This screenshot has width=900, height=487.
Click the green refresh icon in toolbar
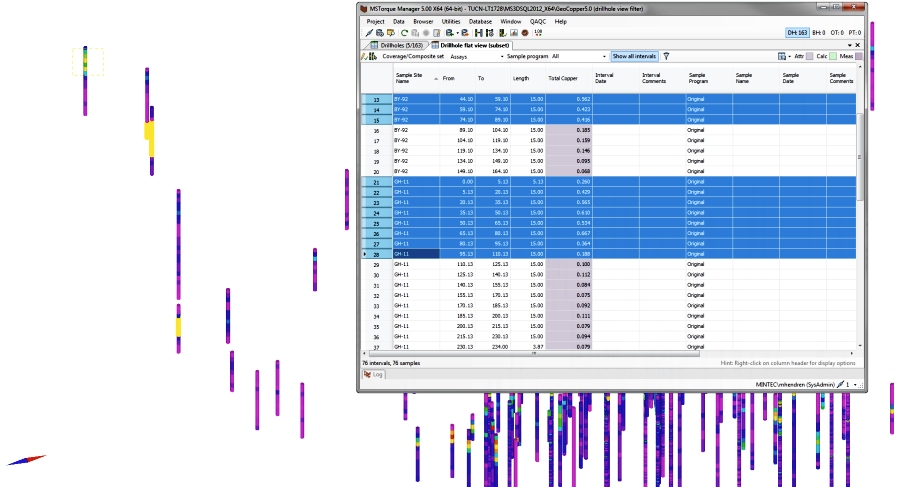(x=404, y=33)
